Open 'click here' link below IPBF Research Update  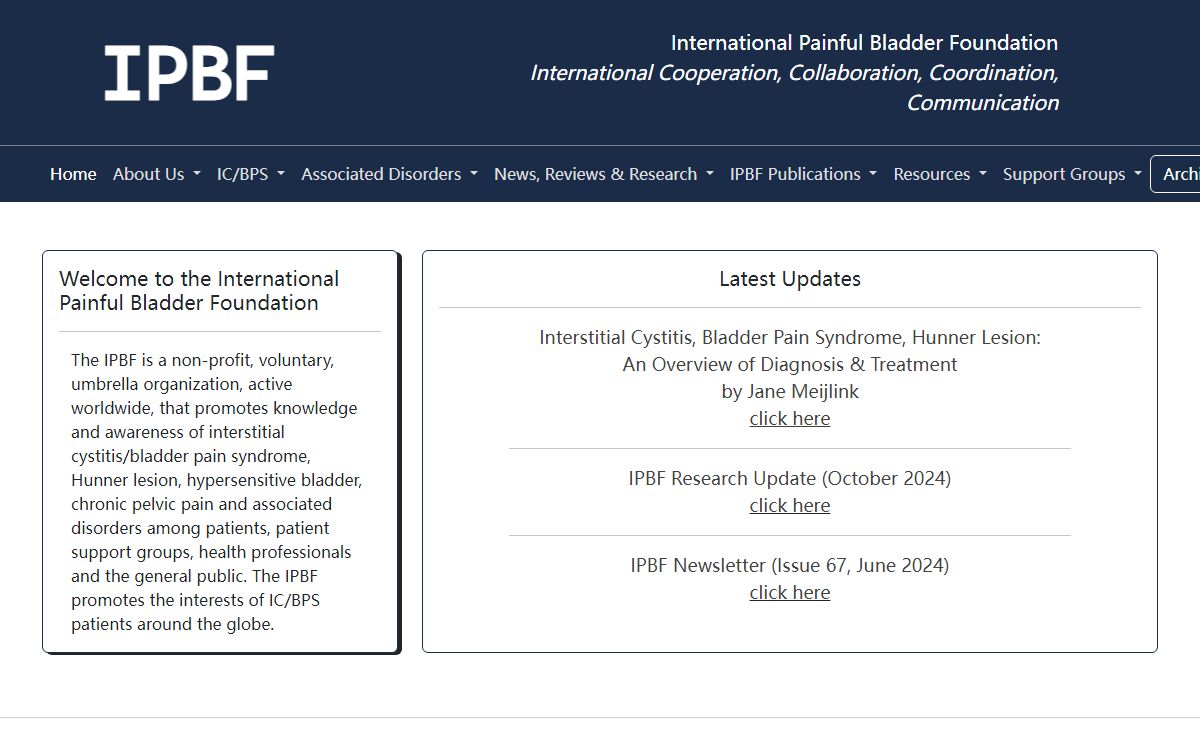tap(789, 506)
